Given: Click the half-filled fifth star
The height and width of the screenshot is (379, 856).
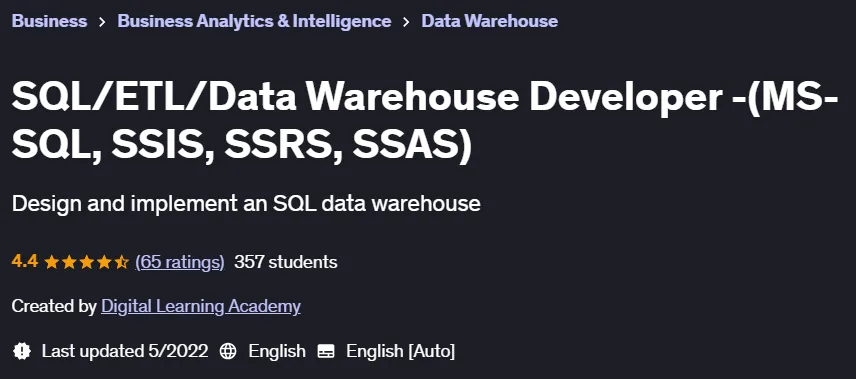Looking at the screenshot, I should [121, 262].
